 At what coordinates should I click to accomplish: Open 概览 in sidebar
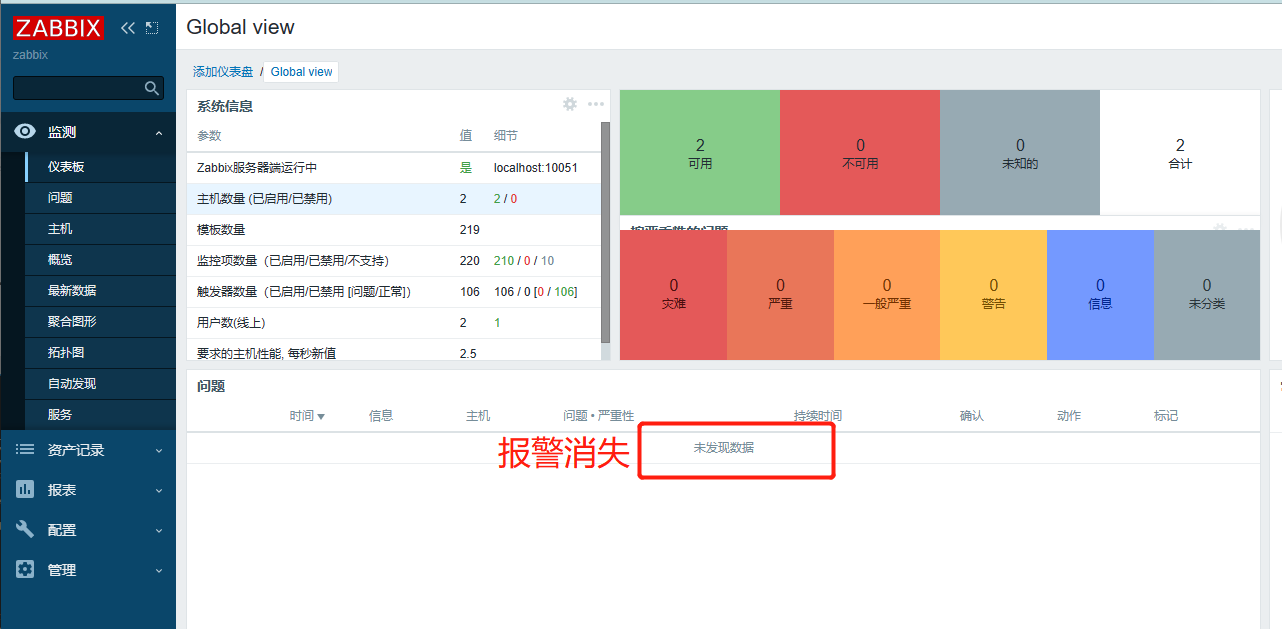pyautogui.click(x=100, y=260)
